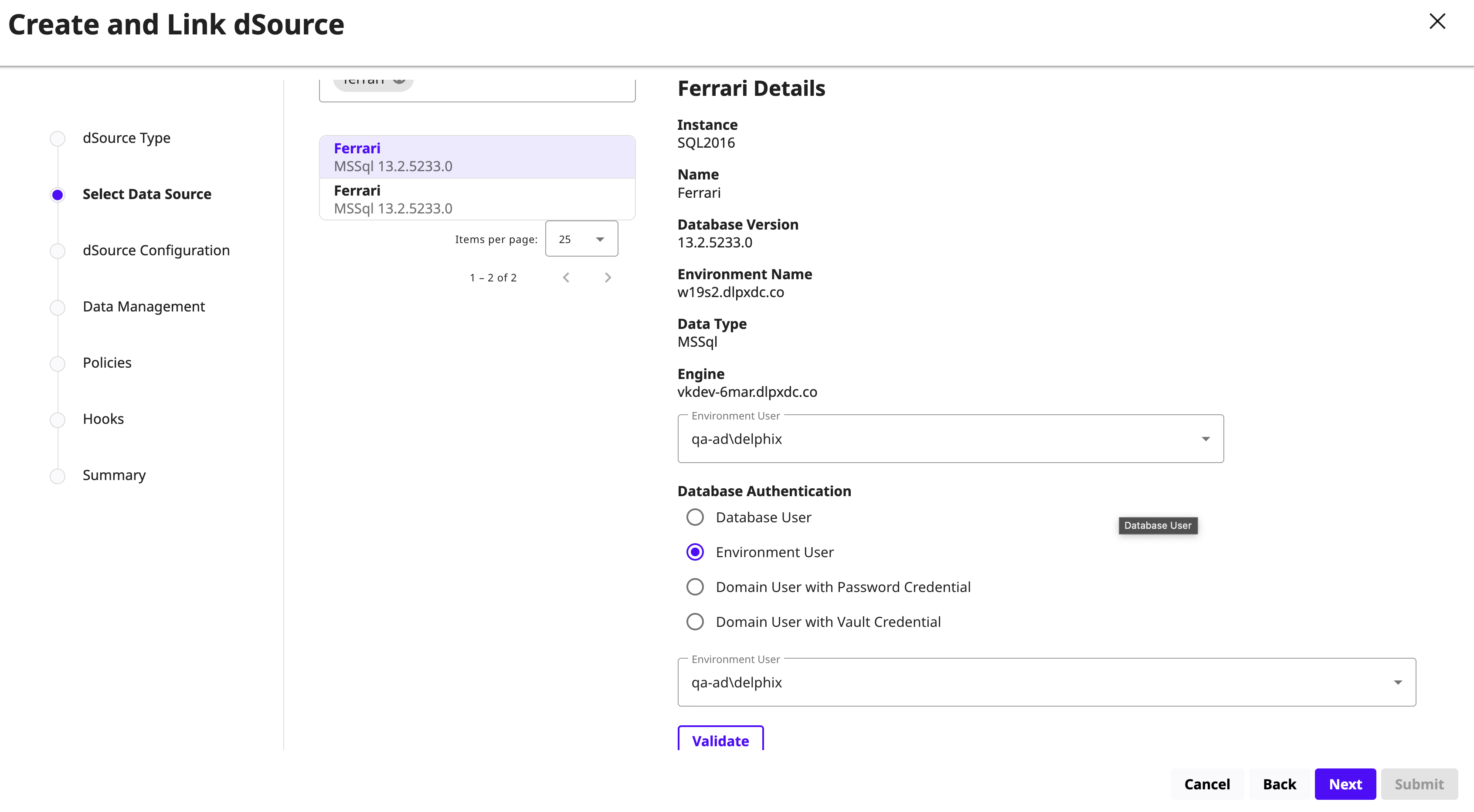Viewport: 1474px width, 812px height.
Task: Select the Database User radio option
Action: 695,517
